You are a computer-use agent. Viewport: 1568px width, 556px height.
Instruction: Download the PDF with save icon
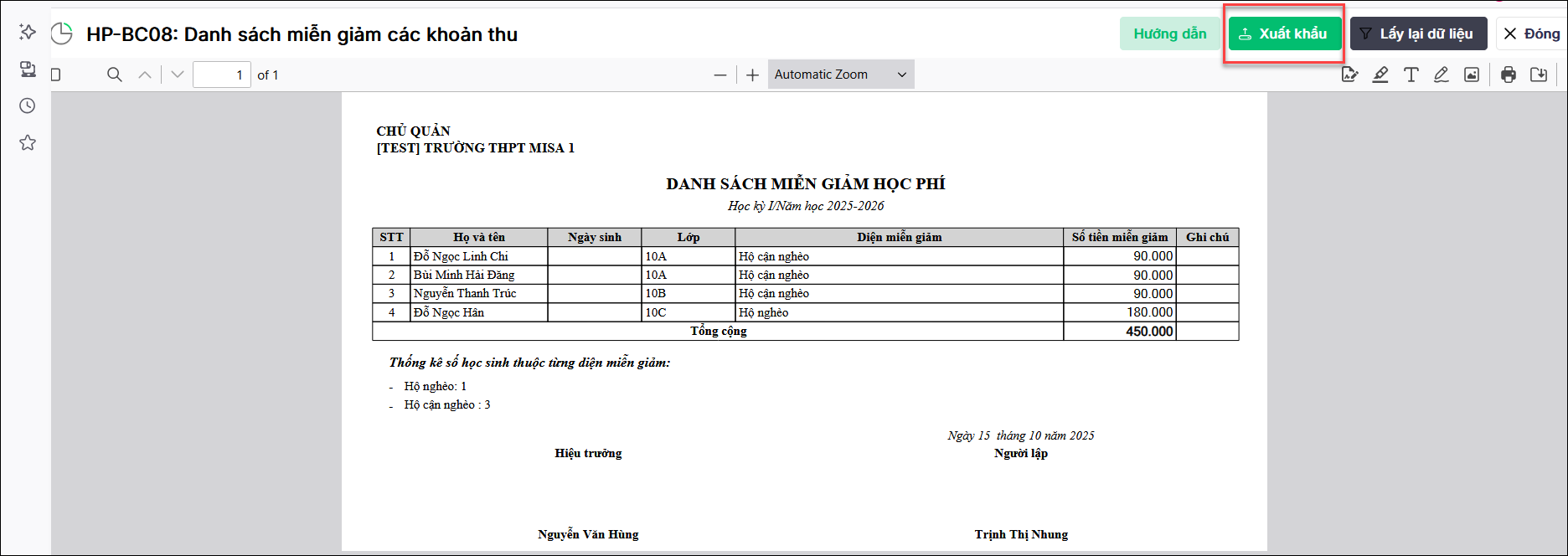[x=1539, y=75]
